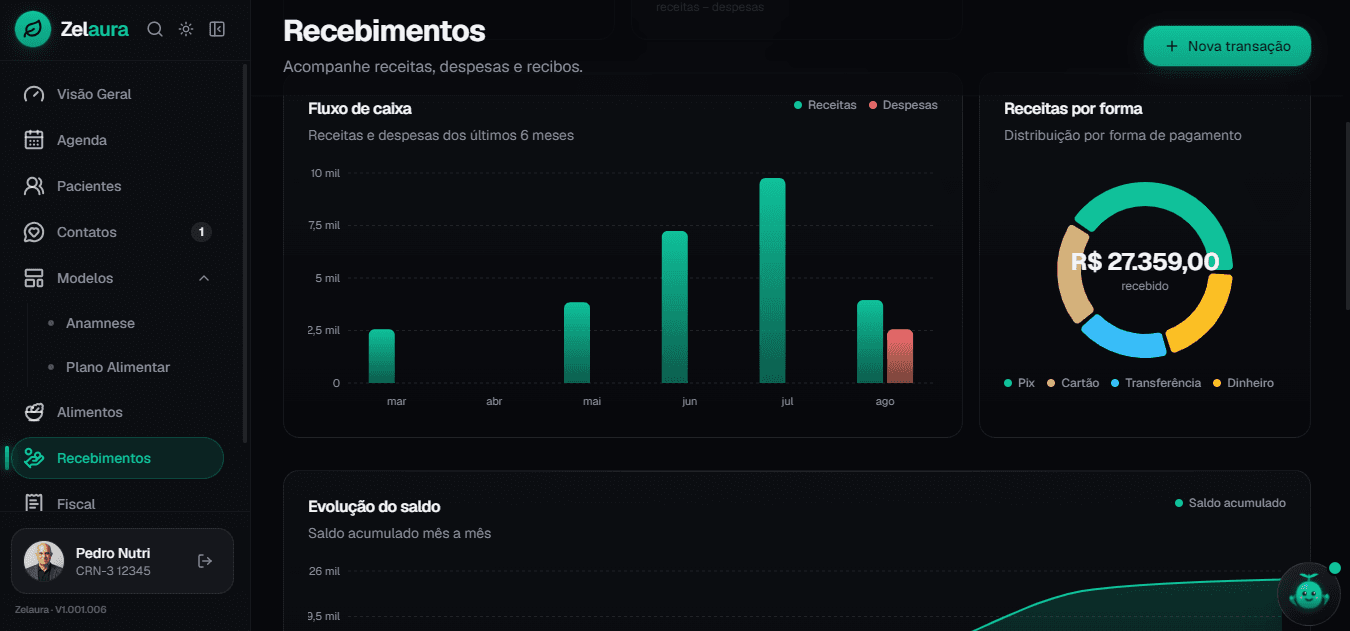Toggle Pix in payment legend
This screenshot has width=1350, height=631.
click(x=1019, y=383)
